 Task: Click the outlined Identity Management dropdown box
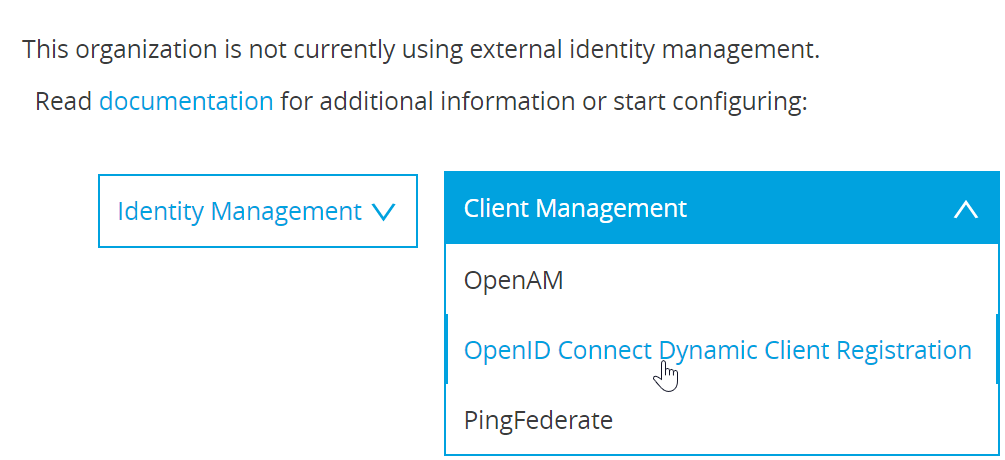[x=257, y=211]
